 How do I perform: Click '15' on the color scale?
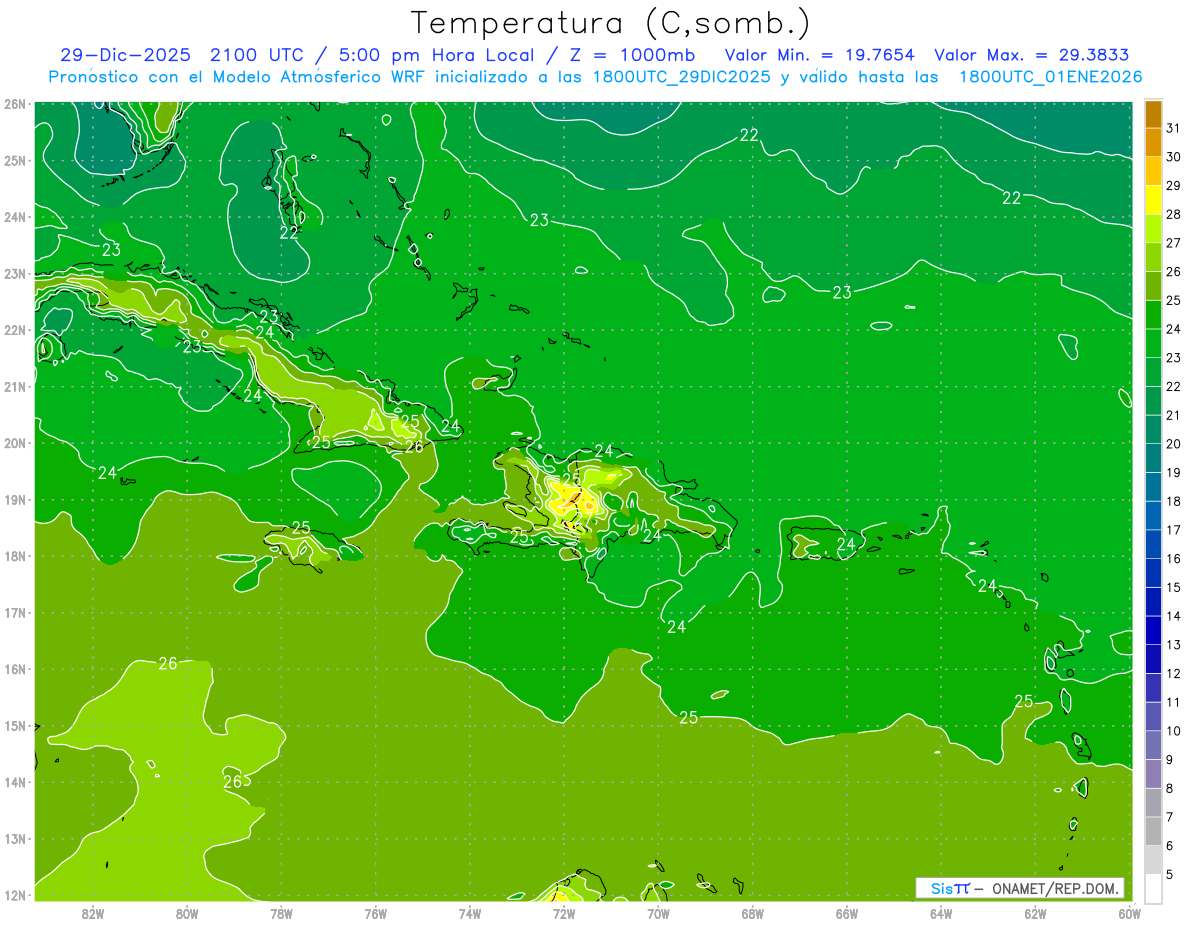click(1174, 587)
